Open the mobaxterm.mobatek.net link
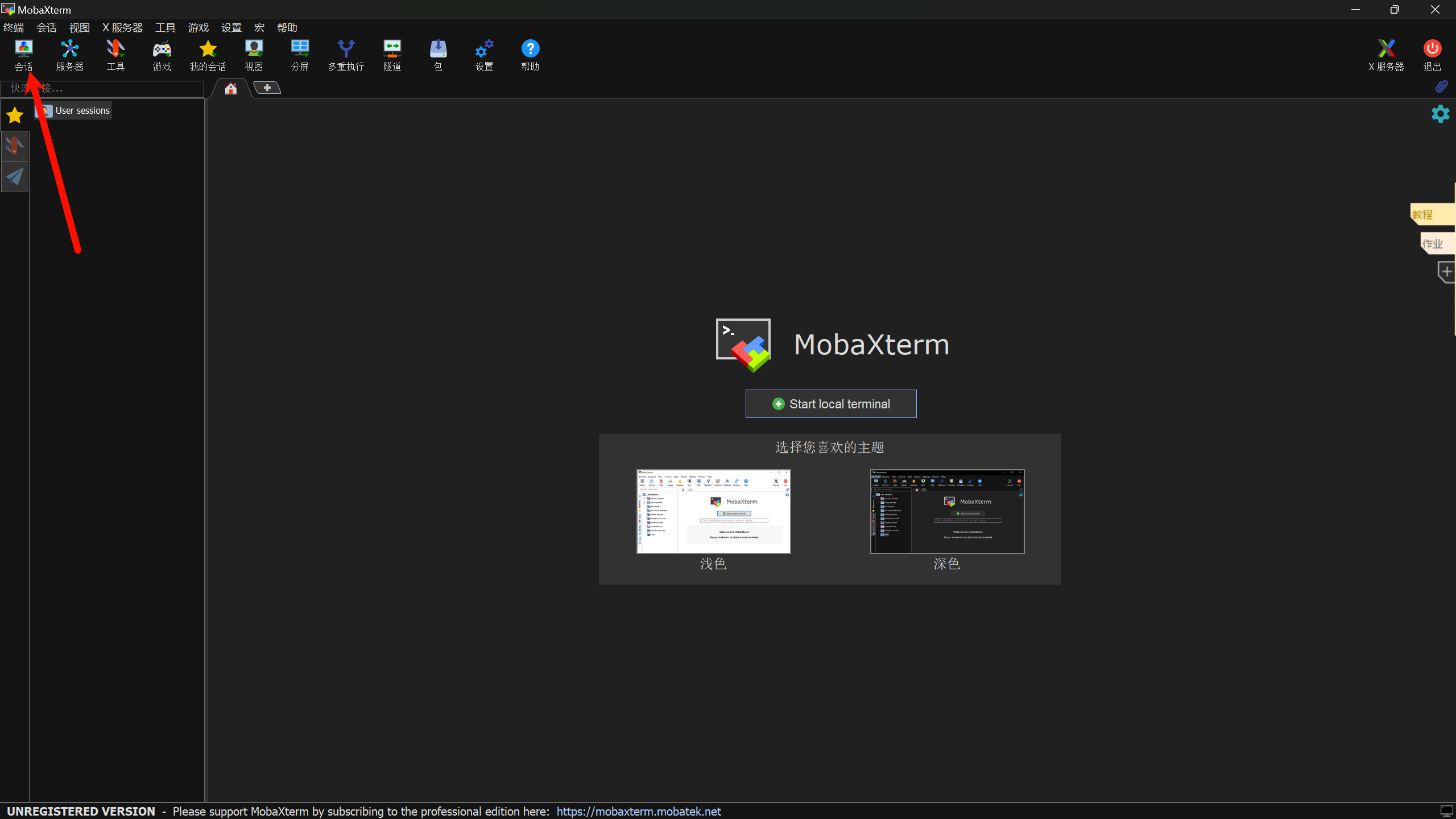The image size is (1456, 819). 638,811
